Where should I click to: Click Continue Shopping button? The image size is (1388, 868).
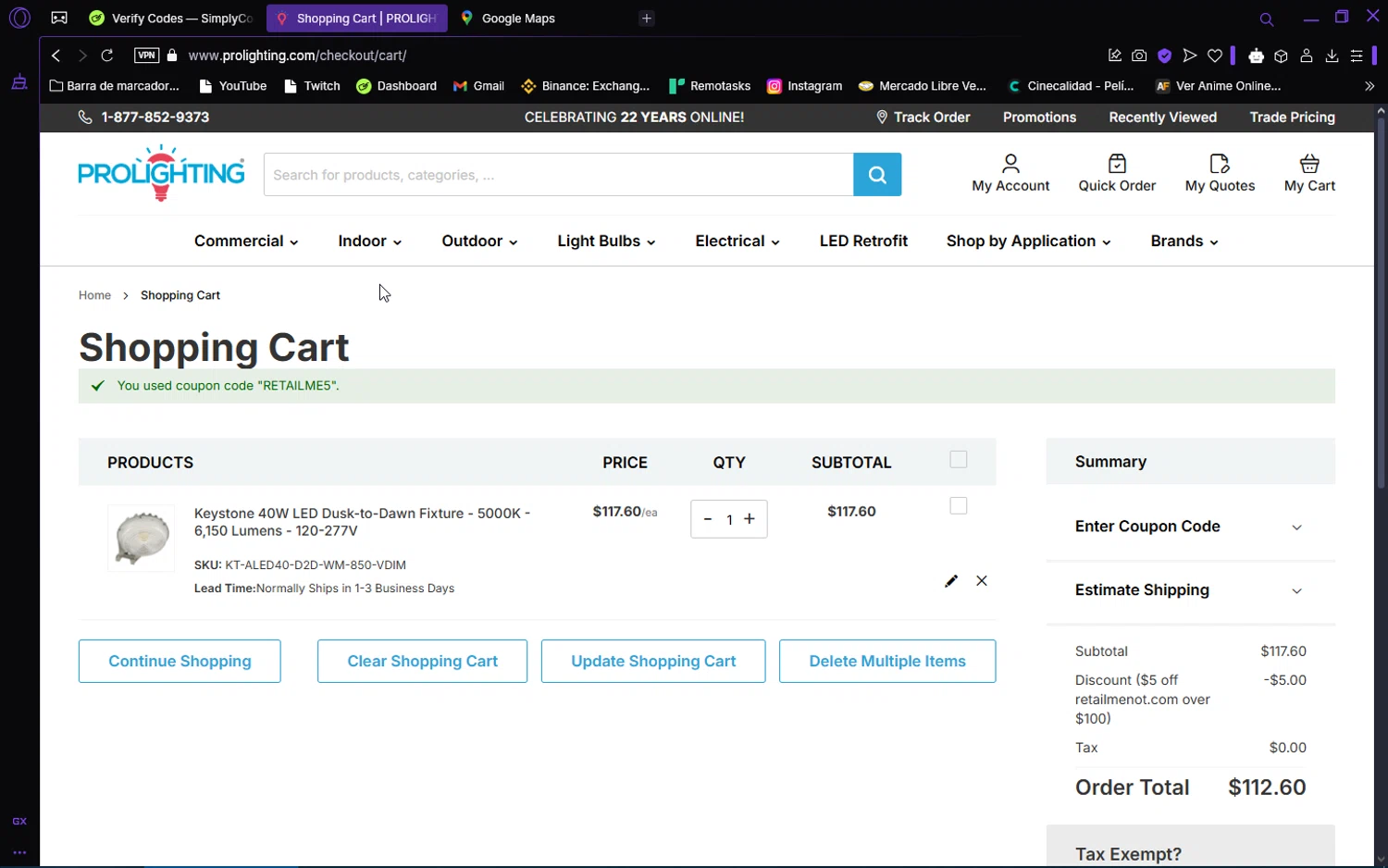(180, 662)
